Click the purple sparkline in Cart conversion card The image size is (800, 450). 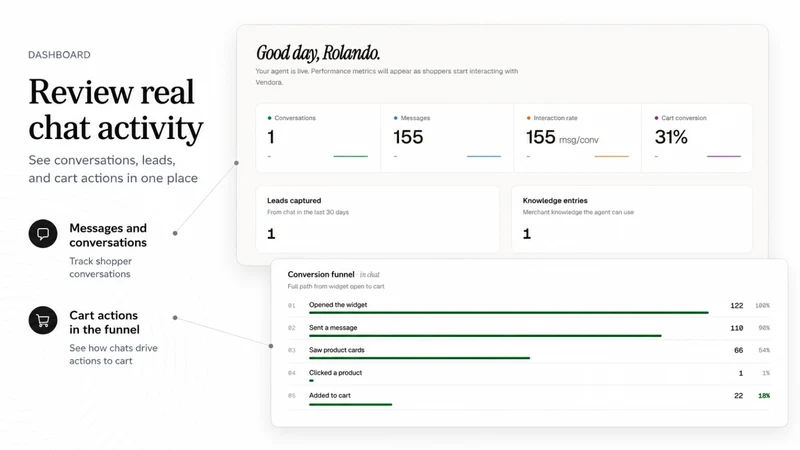[x=723, y=156]
